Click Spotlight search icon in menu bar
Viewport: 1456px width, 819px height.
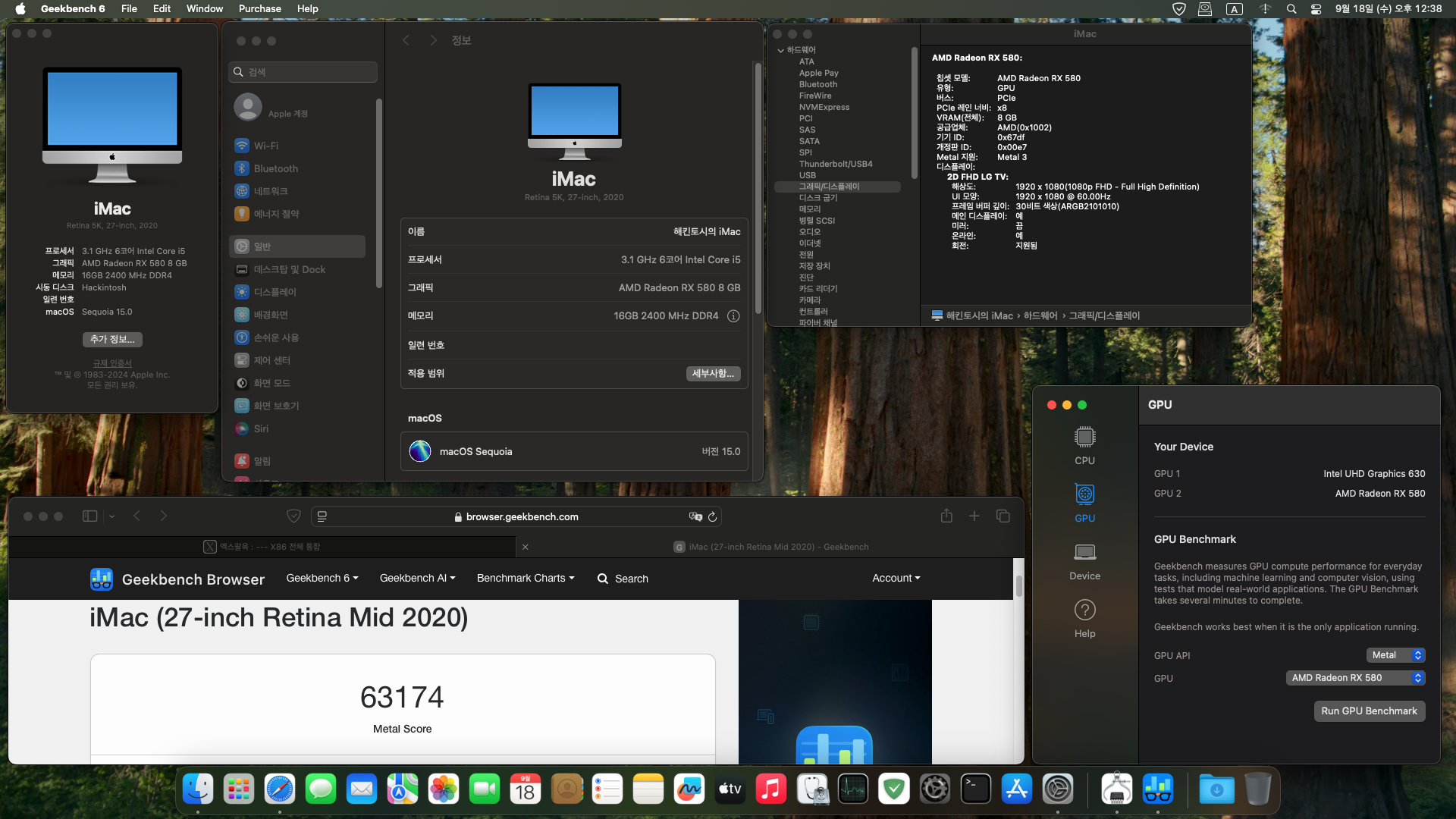(x=1291, y=9)
